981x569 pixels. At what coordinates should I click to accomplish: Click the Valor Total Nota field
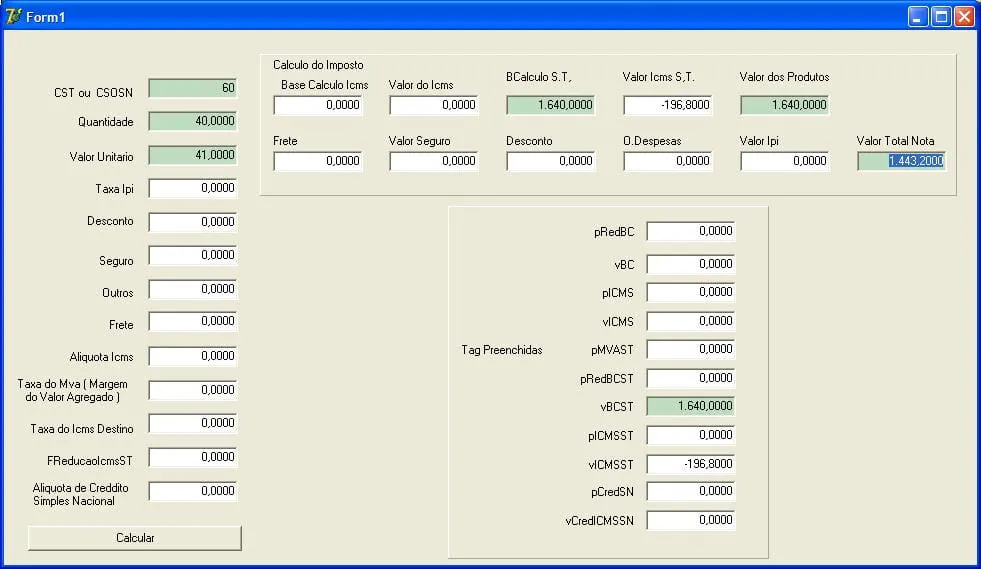[x=901, y=161]
